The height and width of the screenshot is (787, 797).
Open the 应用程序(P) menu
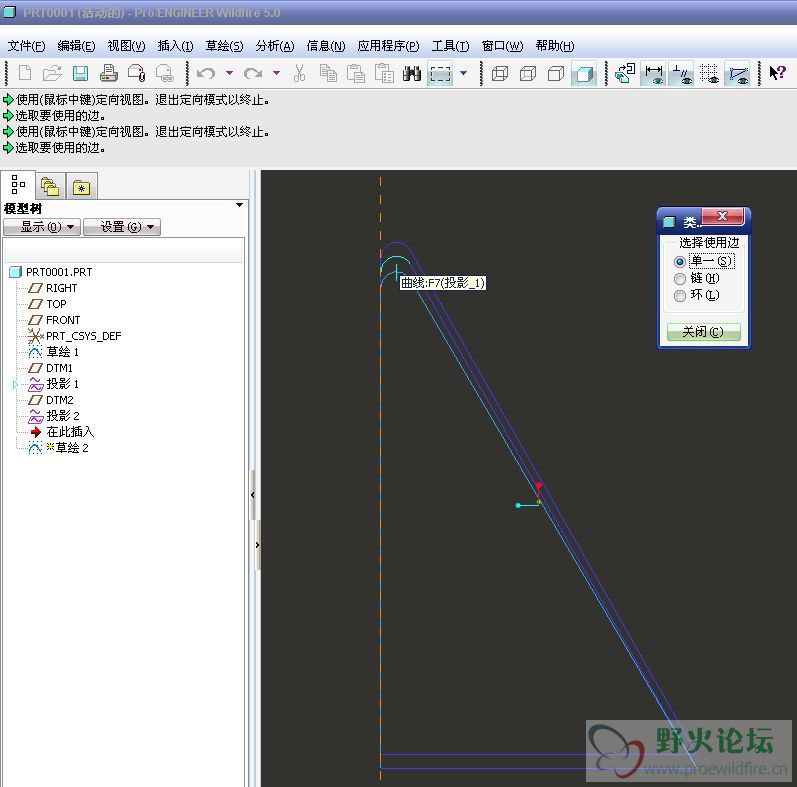(x=388, y=46)
